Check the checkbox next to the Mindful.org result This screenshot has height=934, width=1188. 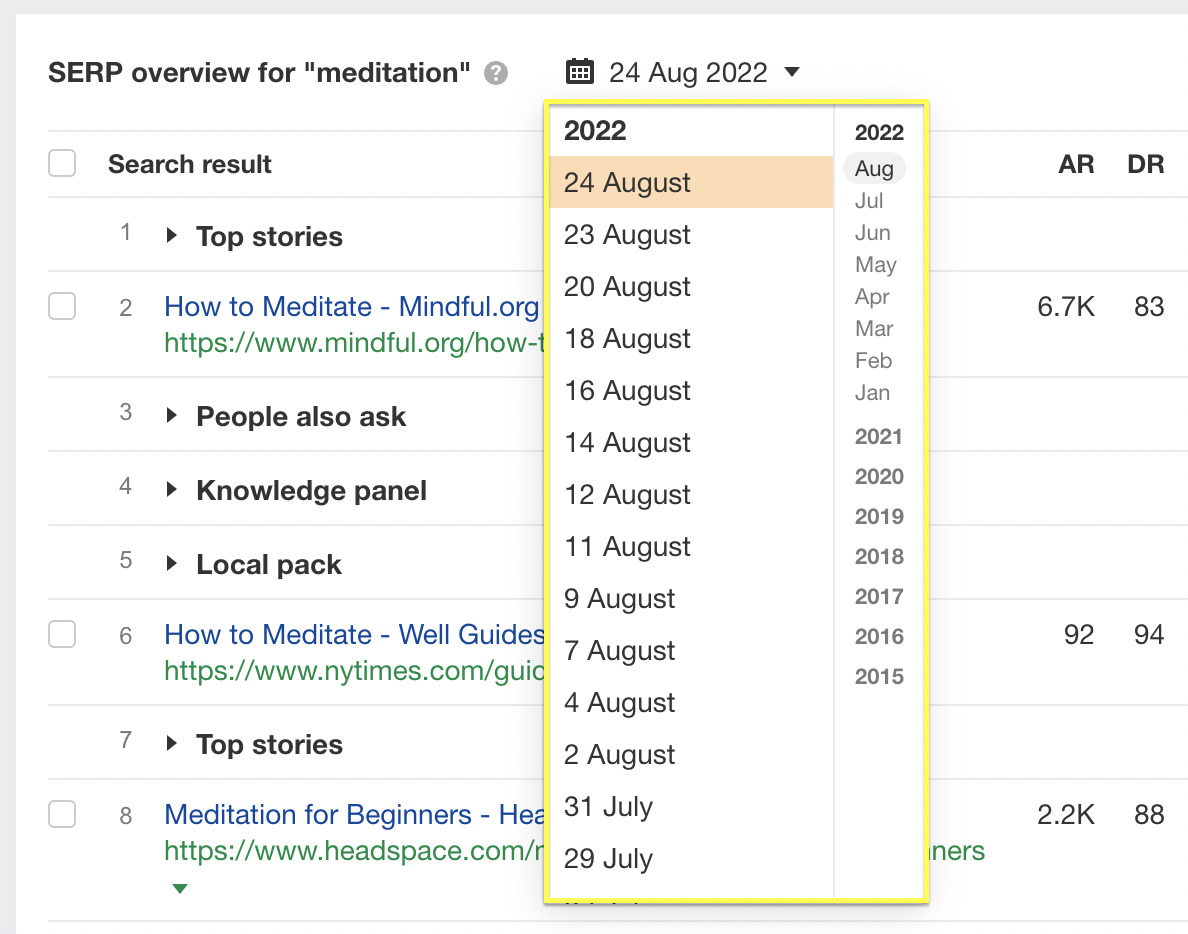click(61, 307)
